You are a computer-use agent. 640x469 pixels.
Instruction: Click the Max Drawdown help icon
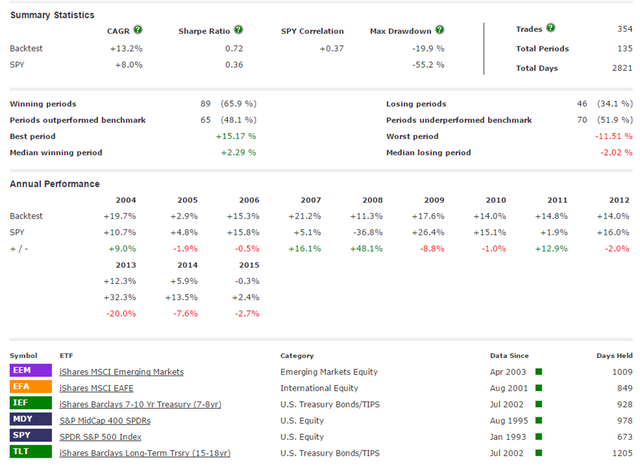440,30
